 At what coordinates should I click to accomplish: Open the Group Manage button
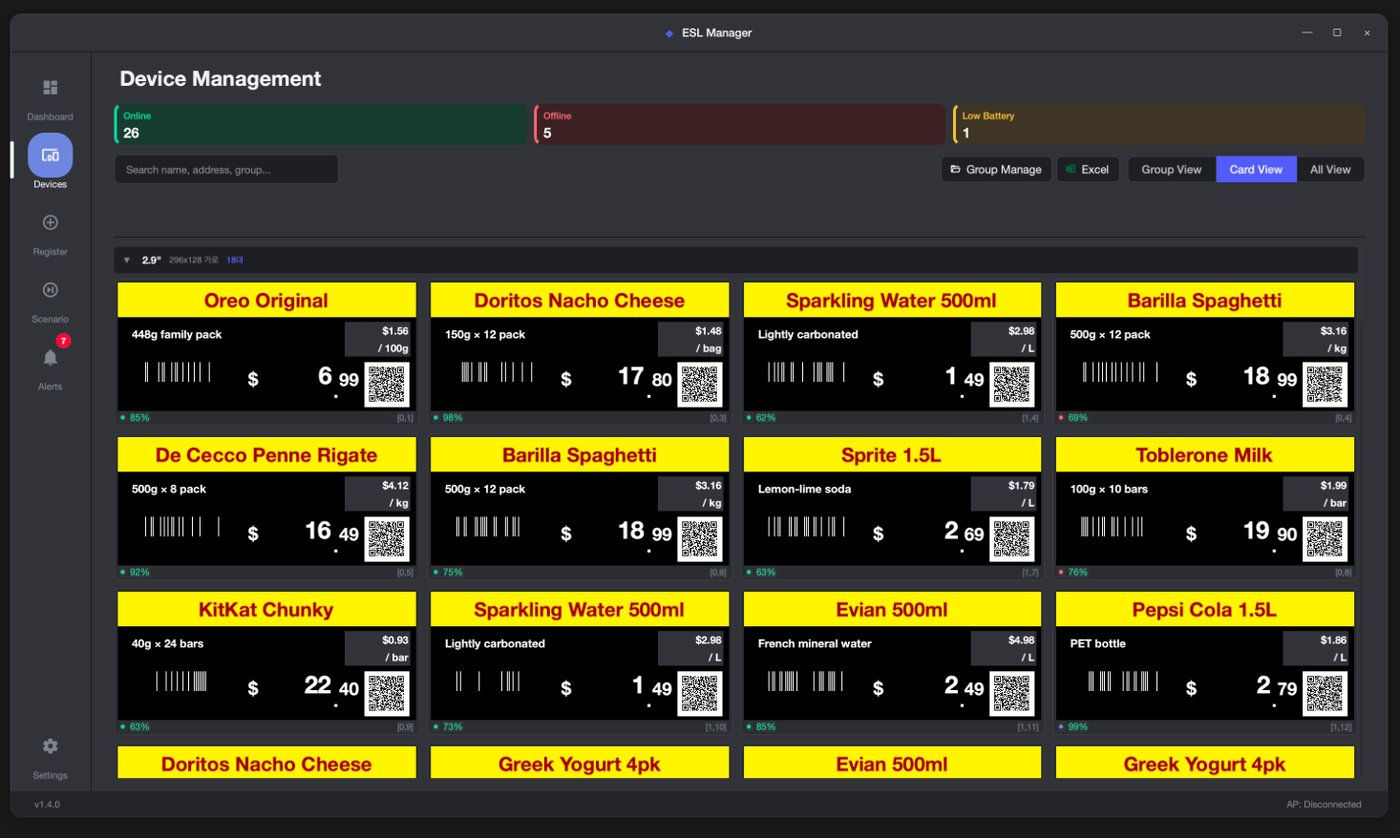coord(996,170)
